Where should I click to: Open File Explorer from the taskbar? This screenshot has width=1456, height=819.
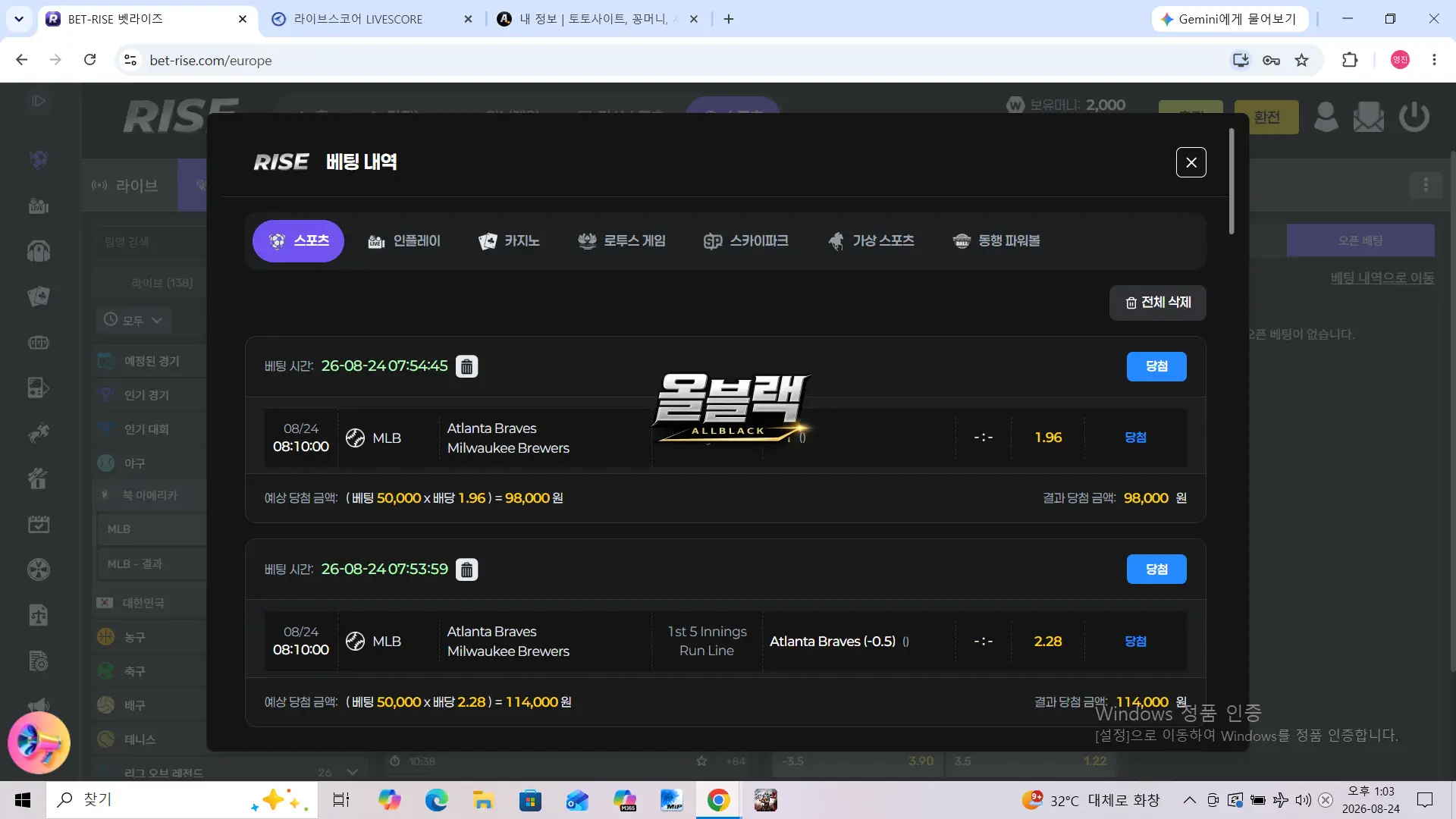coord(483,800)
